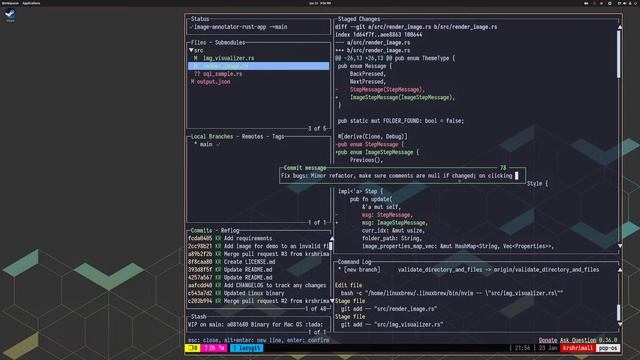640x360 pixels.
Task: Select commit 8f8caa80 Create LICENSE.md
Action: click(258, 262)
